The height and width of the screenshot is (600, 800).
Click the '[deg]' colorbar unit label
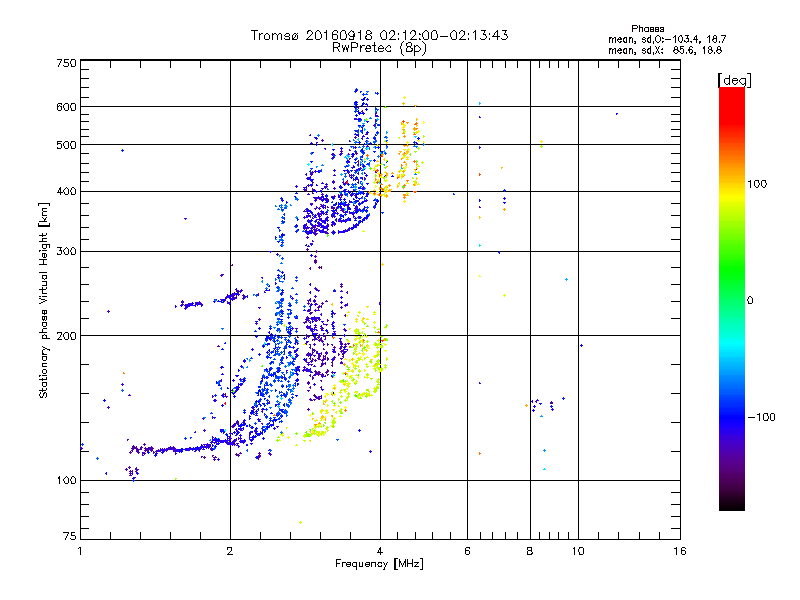tap(734, 80)
